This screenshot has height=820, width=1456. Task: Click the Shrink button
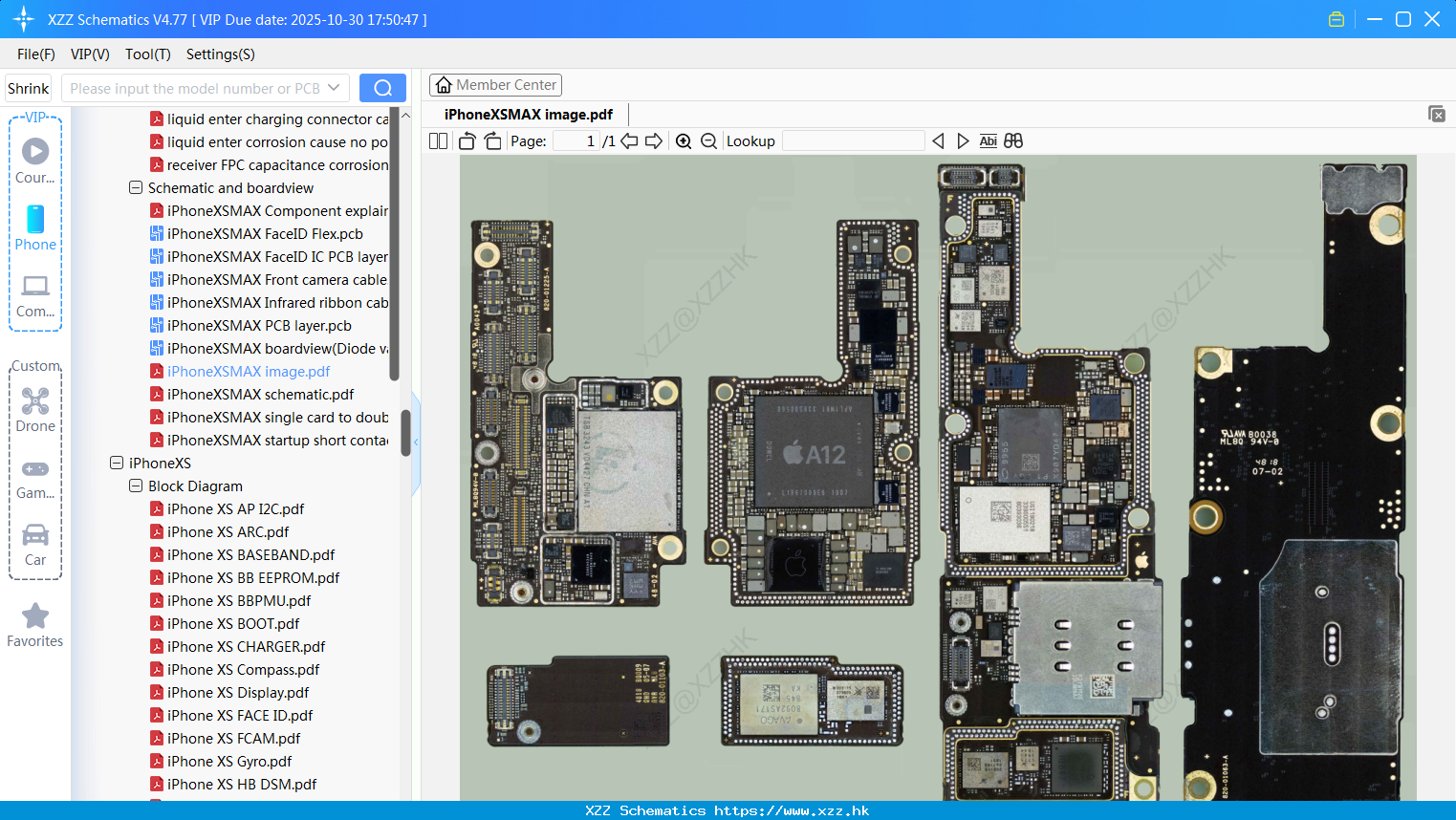29,88
